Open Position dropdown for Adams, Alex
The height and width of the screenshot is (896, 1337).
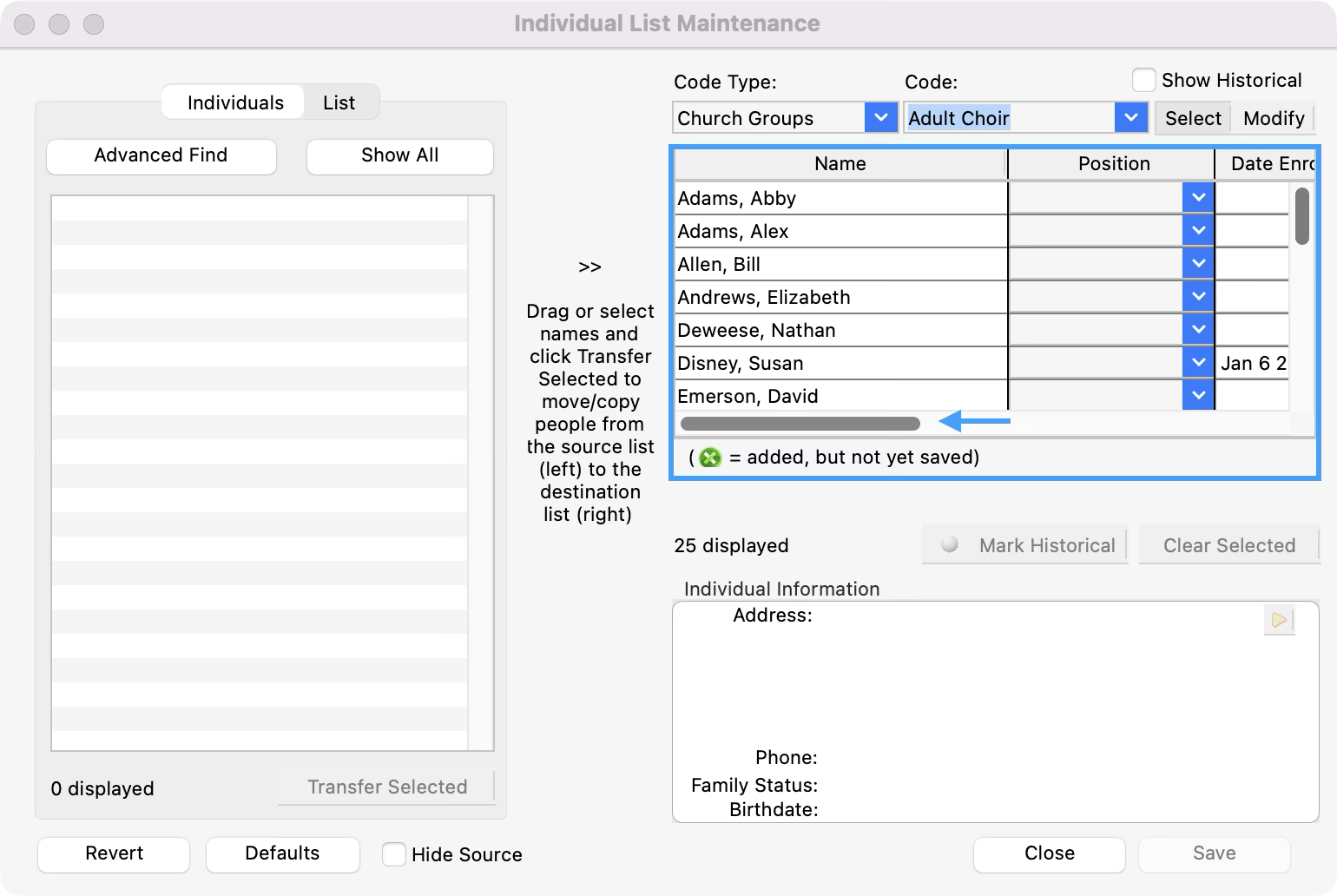(1198, 231)
